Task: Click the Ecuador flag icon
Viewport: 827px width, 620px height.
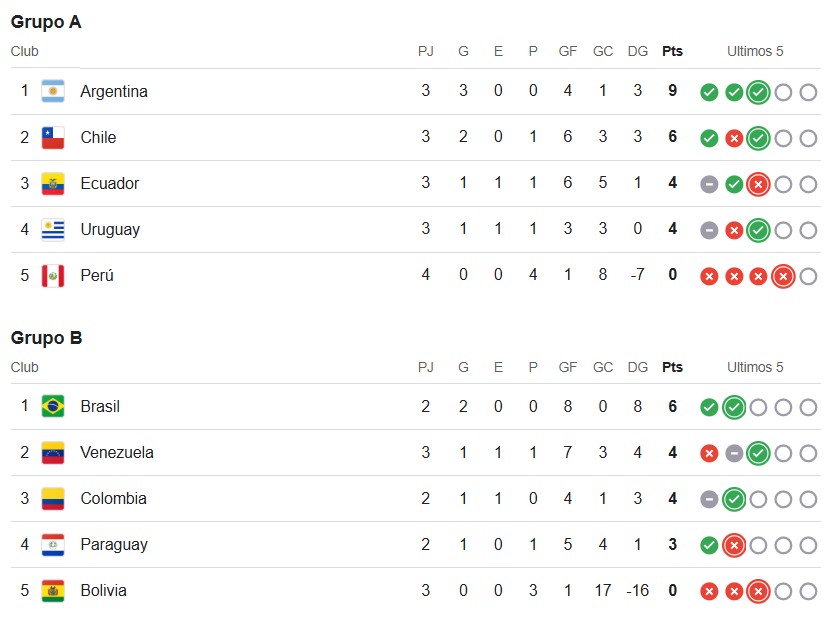Action: click(x=53, y=183)
